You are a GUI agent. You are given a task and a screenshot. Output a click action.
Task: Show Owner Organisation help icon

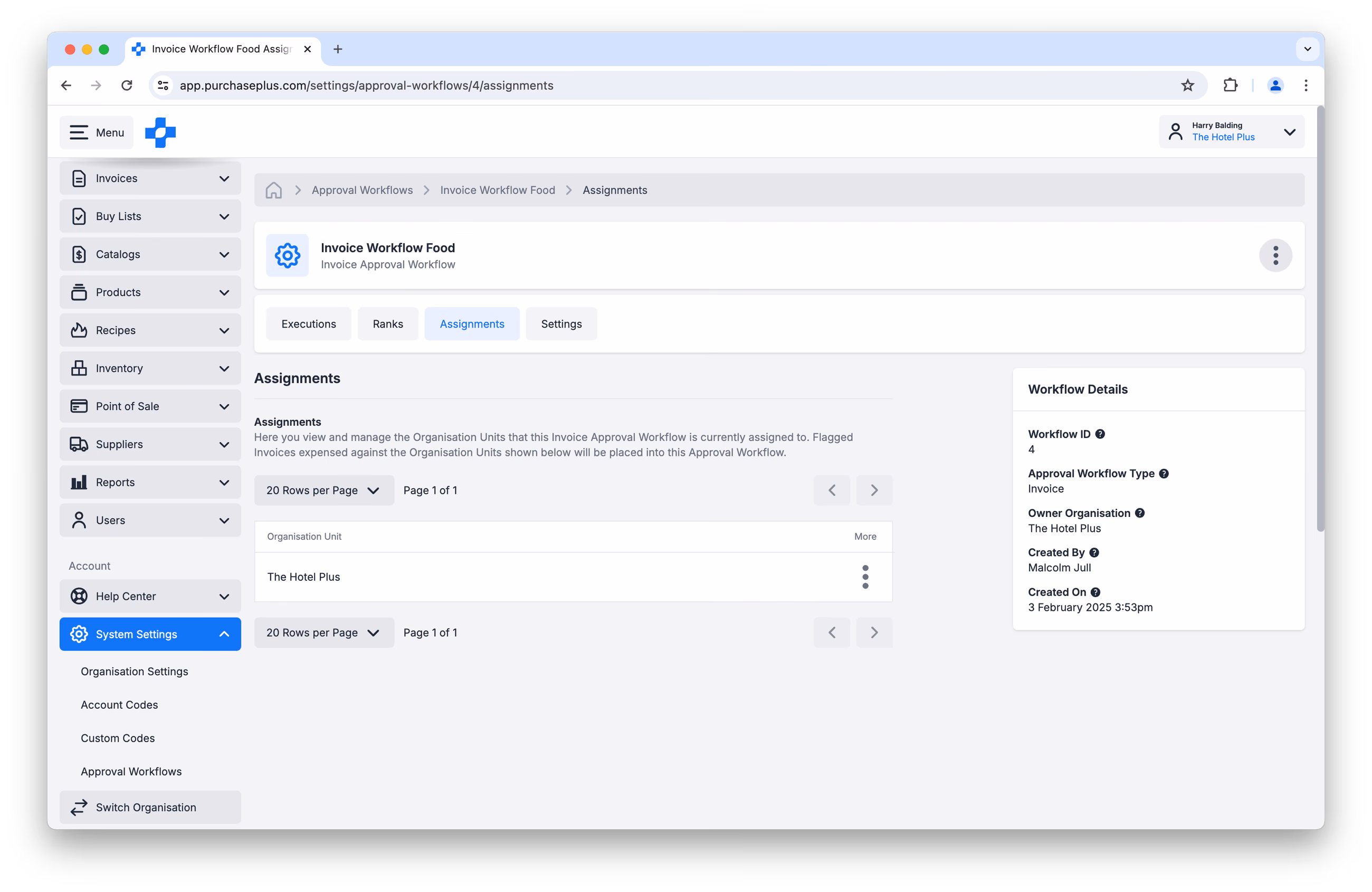tap(1140, 514)
